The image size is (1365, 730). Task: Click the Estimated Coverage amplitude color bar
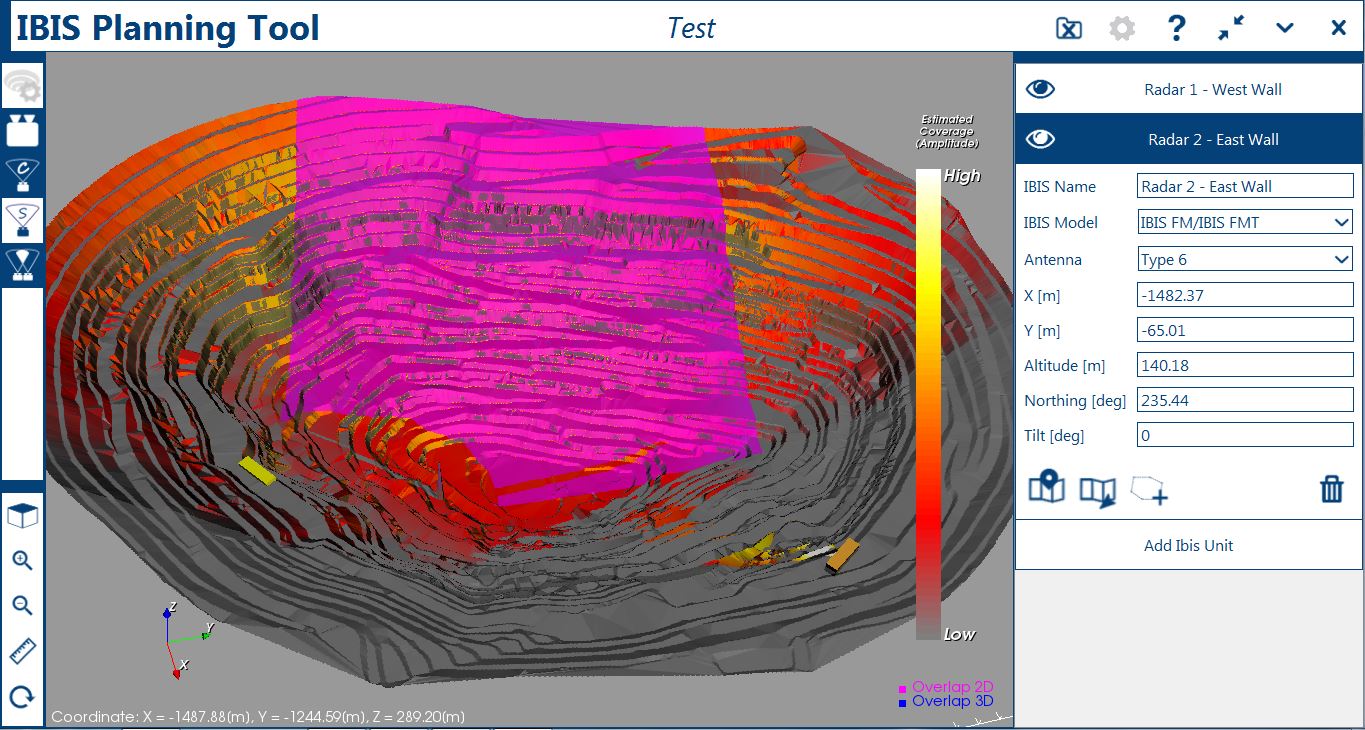(x=929, y=404)
